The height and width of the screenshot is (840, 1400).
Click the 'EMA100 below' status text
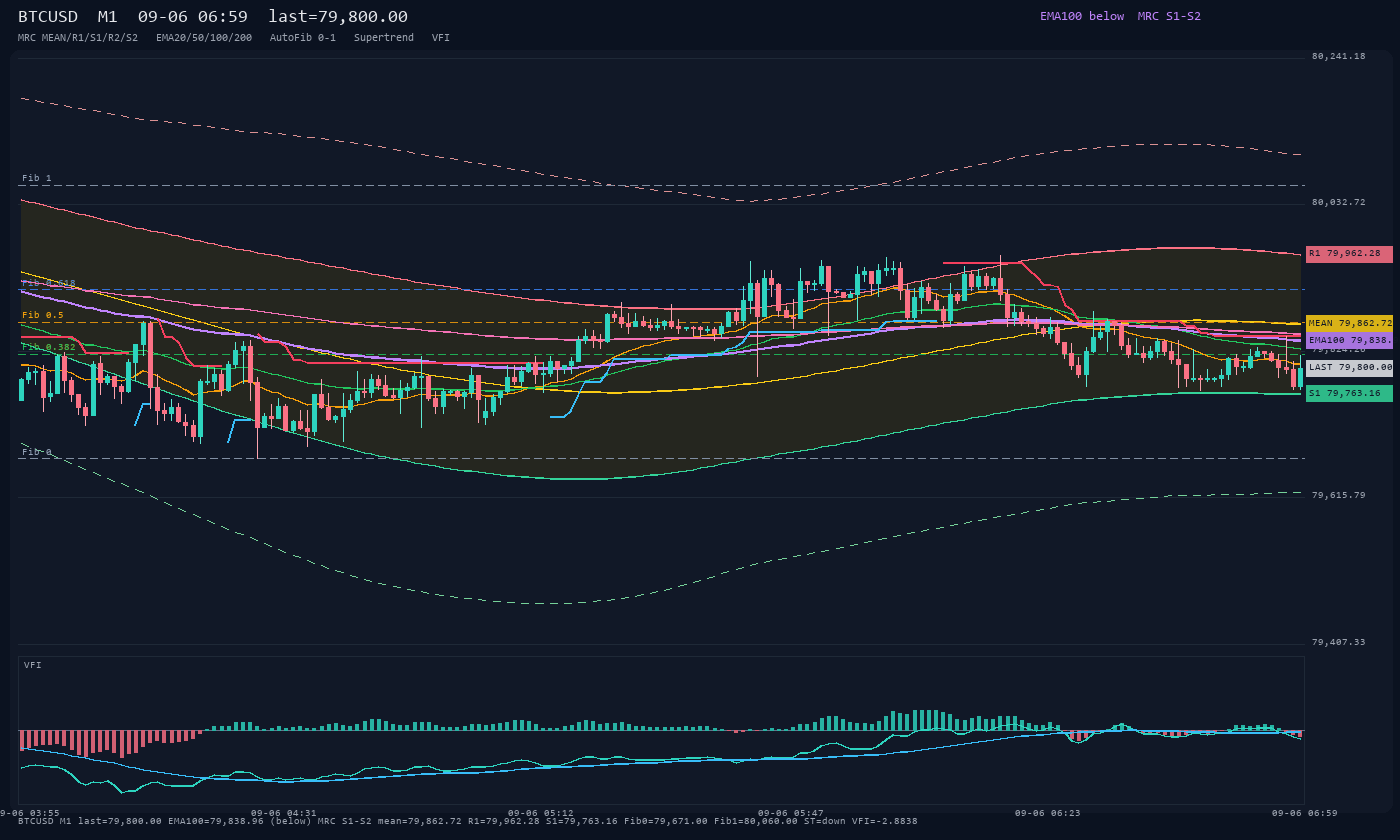click(x=1082, y=16)
